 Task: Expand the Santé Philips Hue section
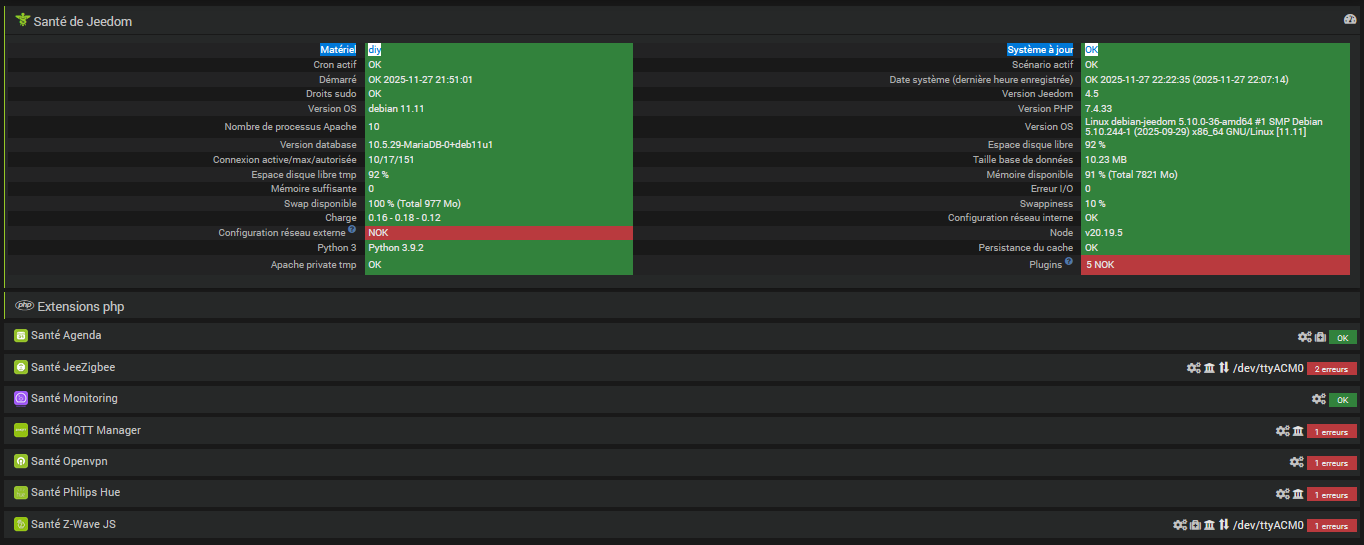point(75,493)
